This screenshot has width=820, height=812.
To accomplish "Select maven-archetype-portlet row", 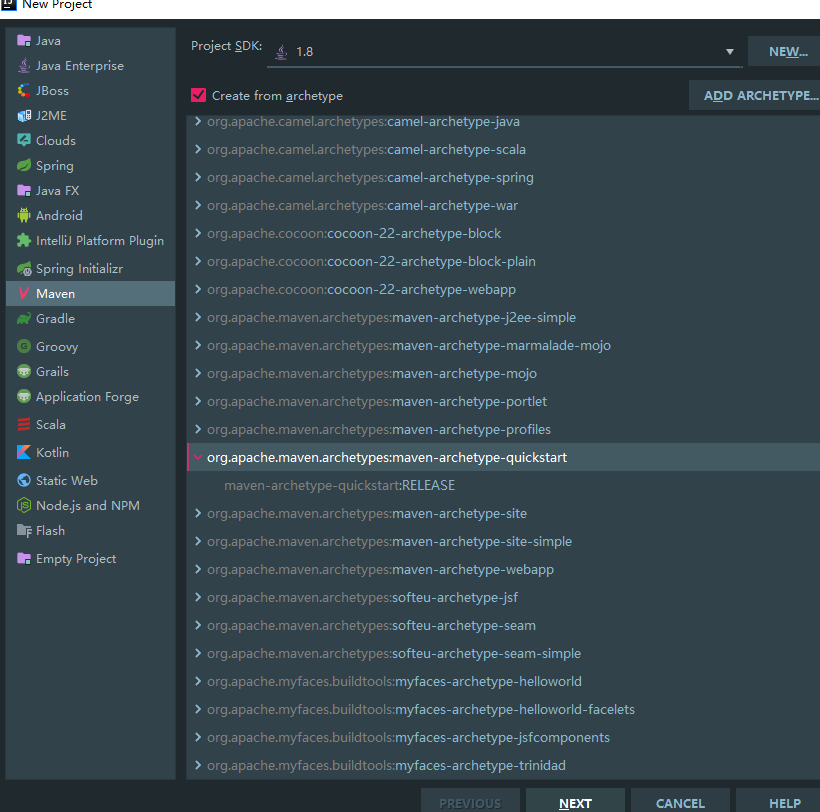I will [x=504, y=401].
